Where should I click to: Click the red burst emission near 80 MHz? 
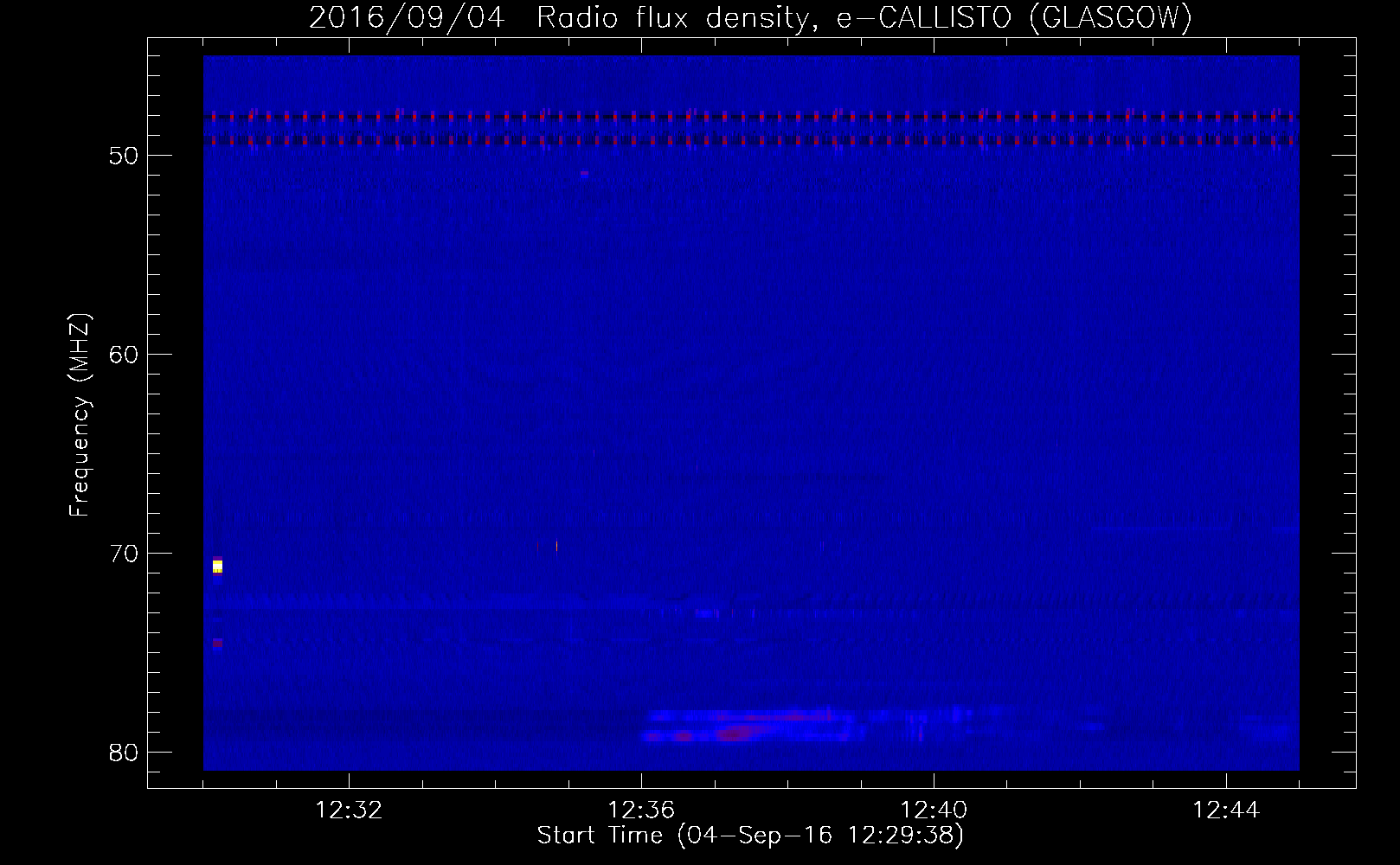click(x=735, y=734)
